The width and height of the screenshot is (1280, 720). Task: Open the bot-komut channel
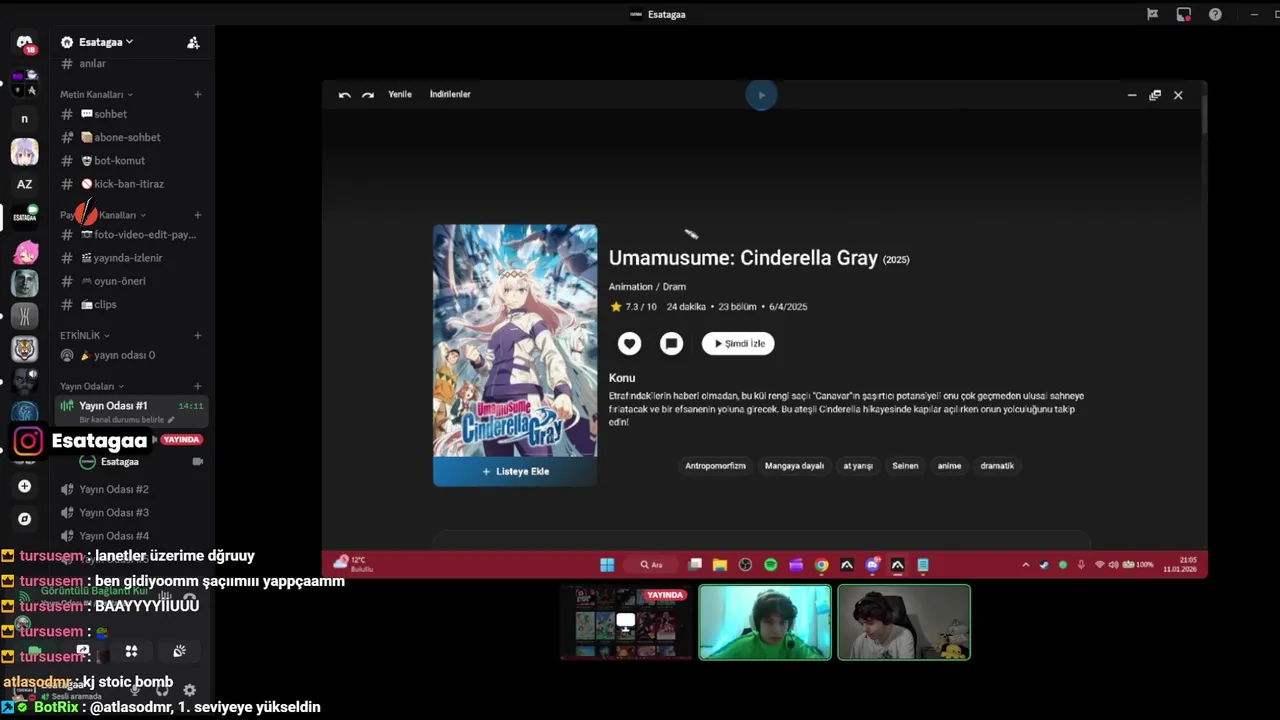[x=131, y=160]
